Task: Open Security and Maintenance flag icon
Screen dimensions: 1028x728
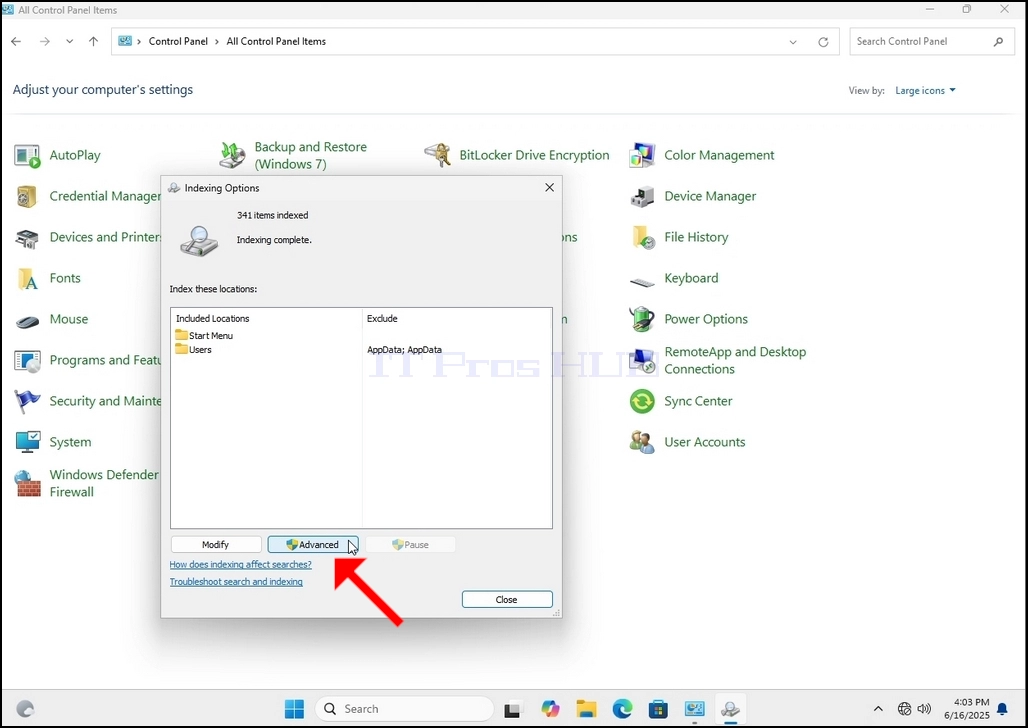Action: (27, 401)
